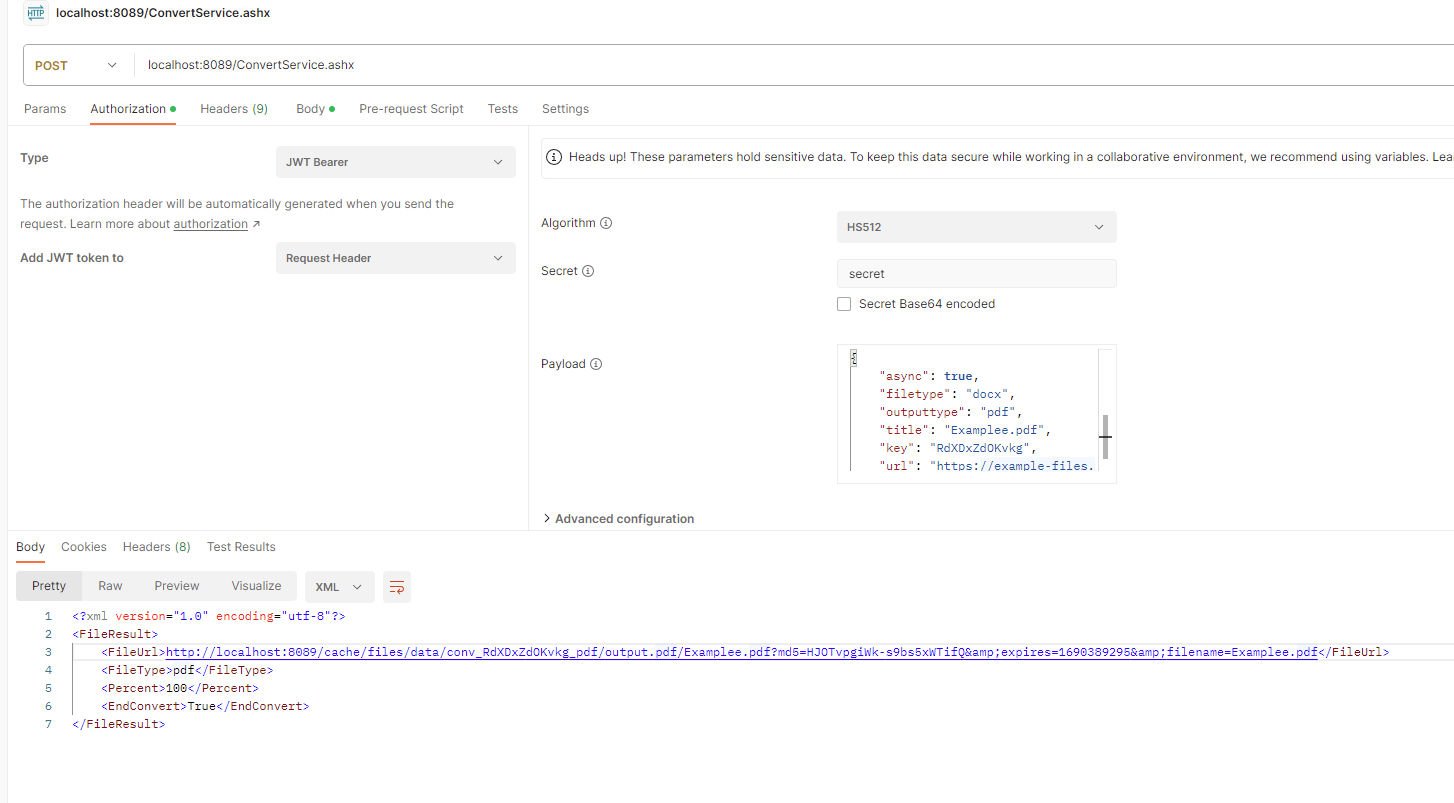1454x803 pixels.
Task: Click the "async": true payload line
Action: pos(929,376)
